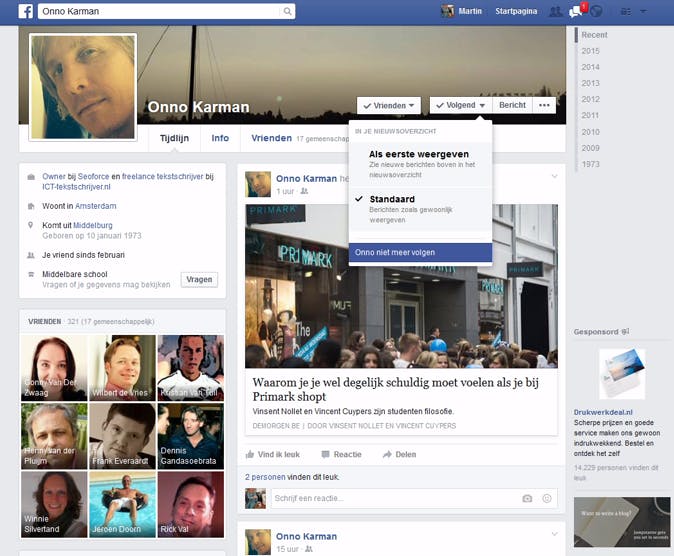Open friend Dennis Gandasoebrata thumbnail
The height and width of the screenshot is (556, 674).
click(x=191, y=436)
